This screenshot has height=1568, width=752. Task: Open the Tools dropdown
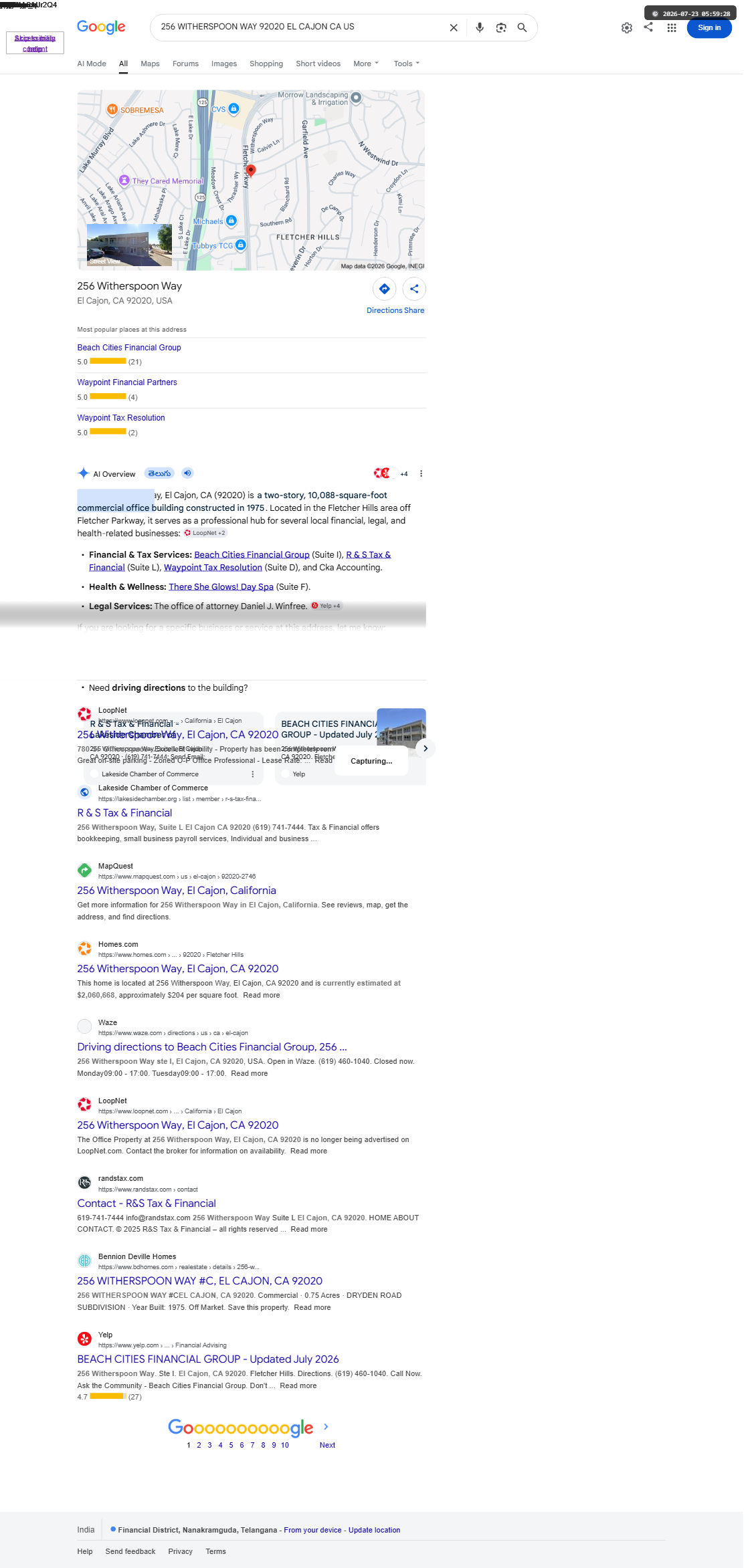click(x=407, y=64)
